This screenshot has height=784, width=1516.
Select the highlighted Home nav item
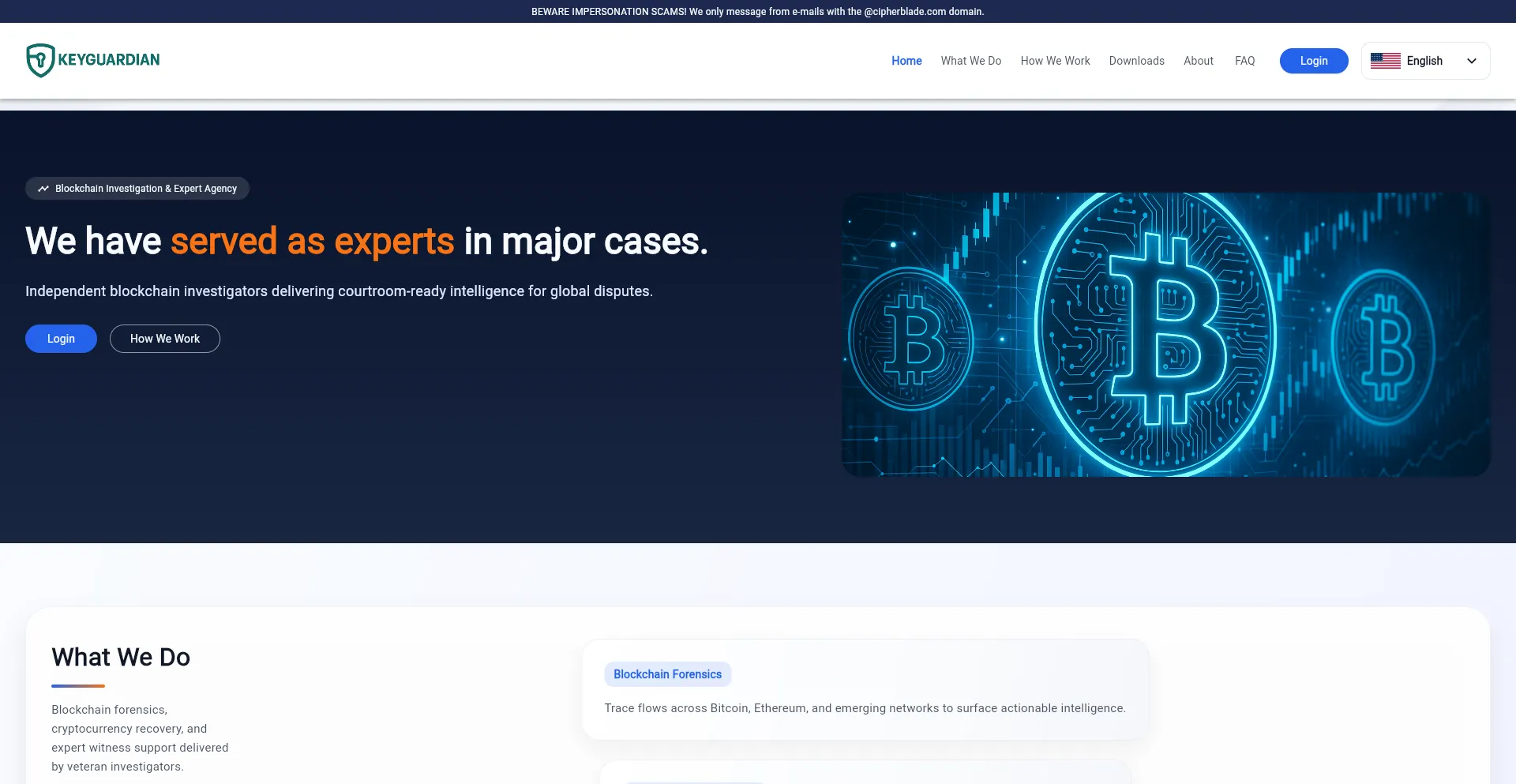(906, 61)
